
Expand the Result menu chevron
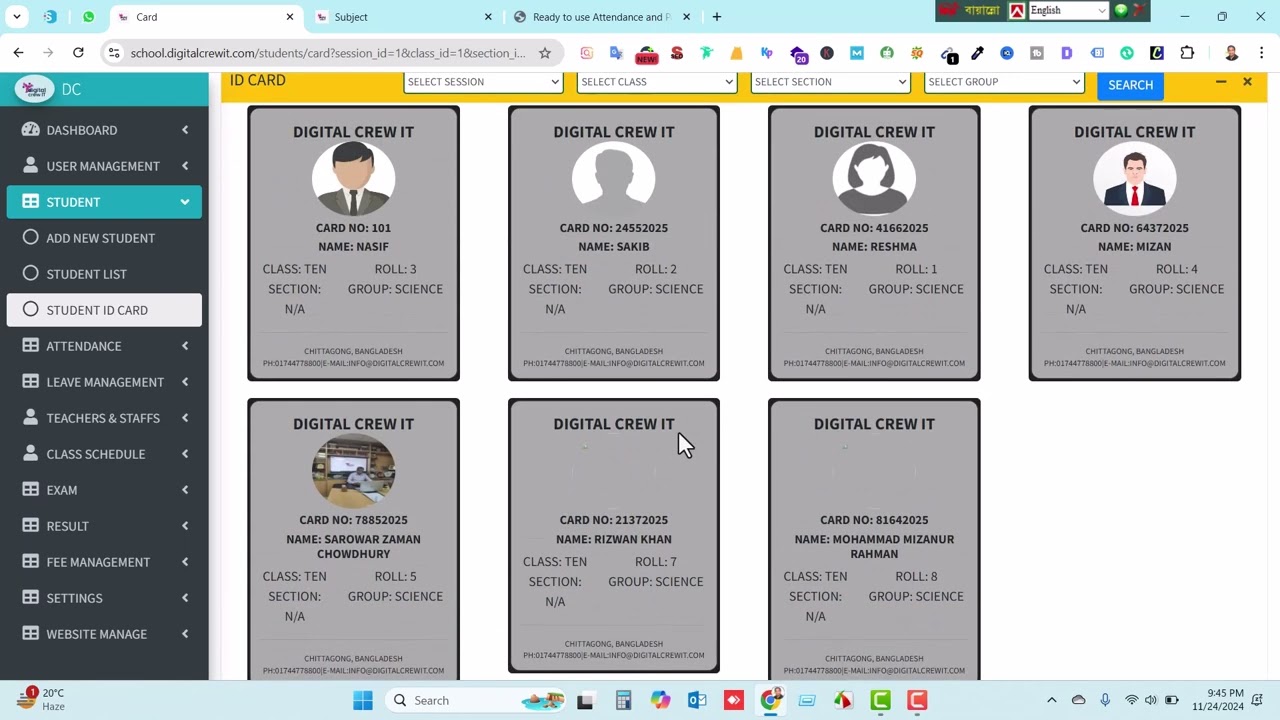point(185,526)
